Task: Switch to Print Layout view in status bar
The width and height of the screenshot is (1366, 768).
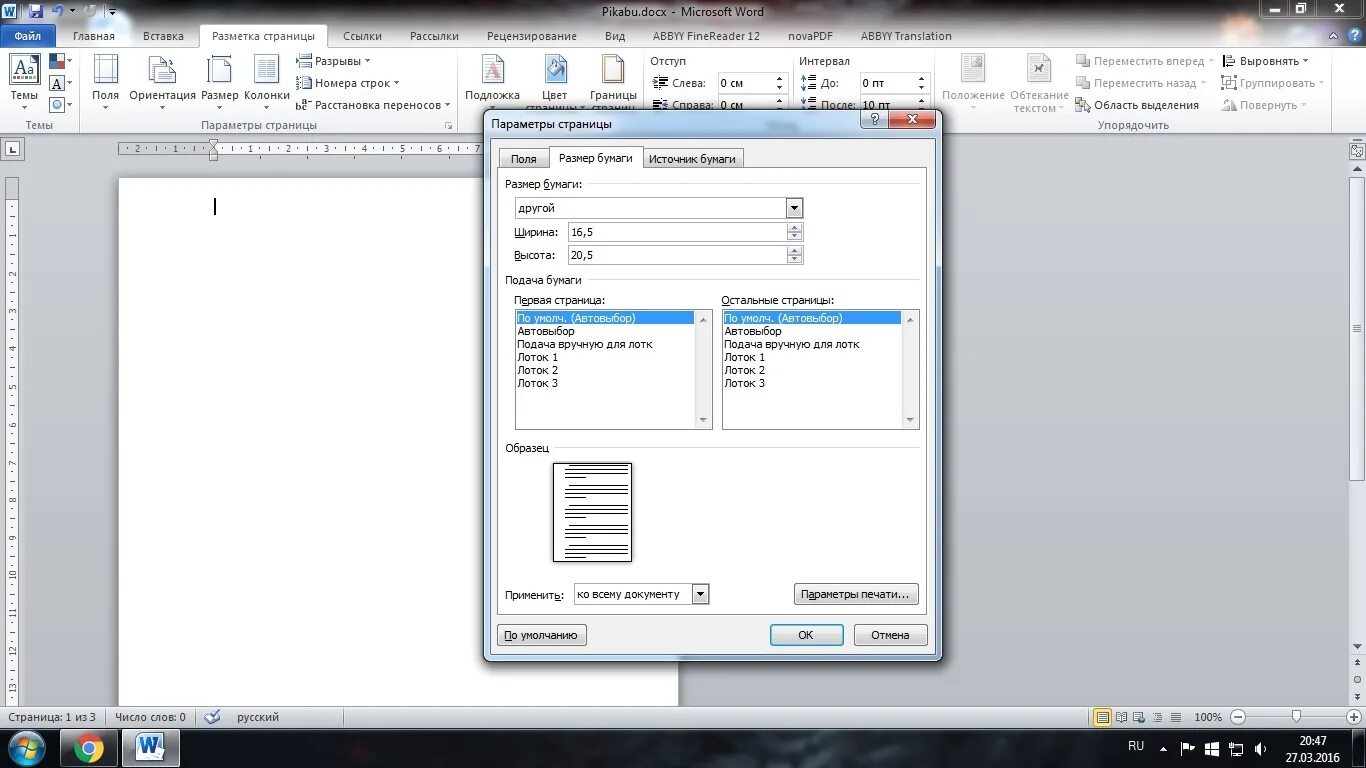Action: pyautogui.click(x=1102, y=717)
